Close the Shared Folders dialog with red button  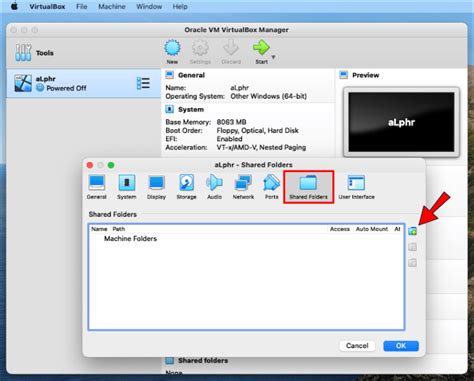point(90,165)
